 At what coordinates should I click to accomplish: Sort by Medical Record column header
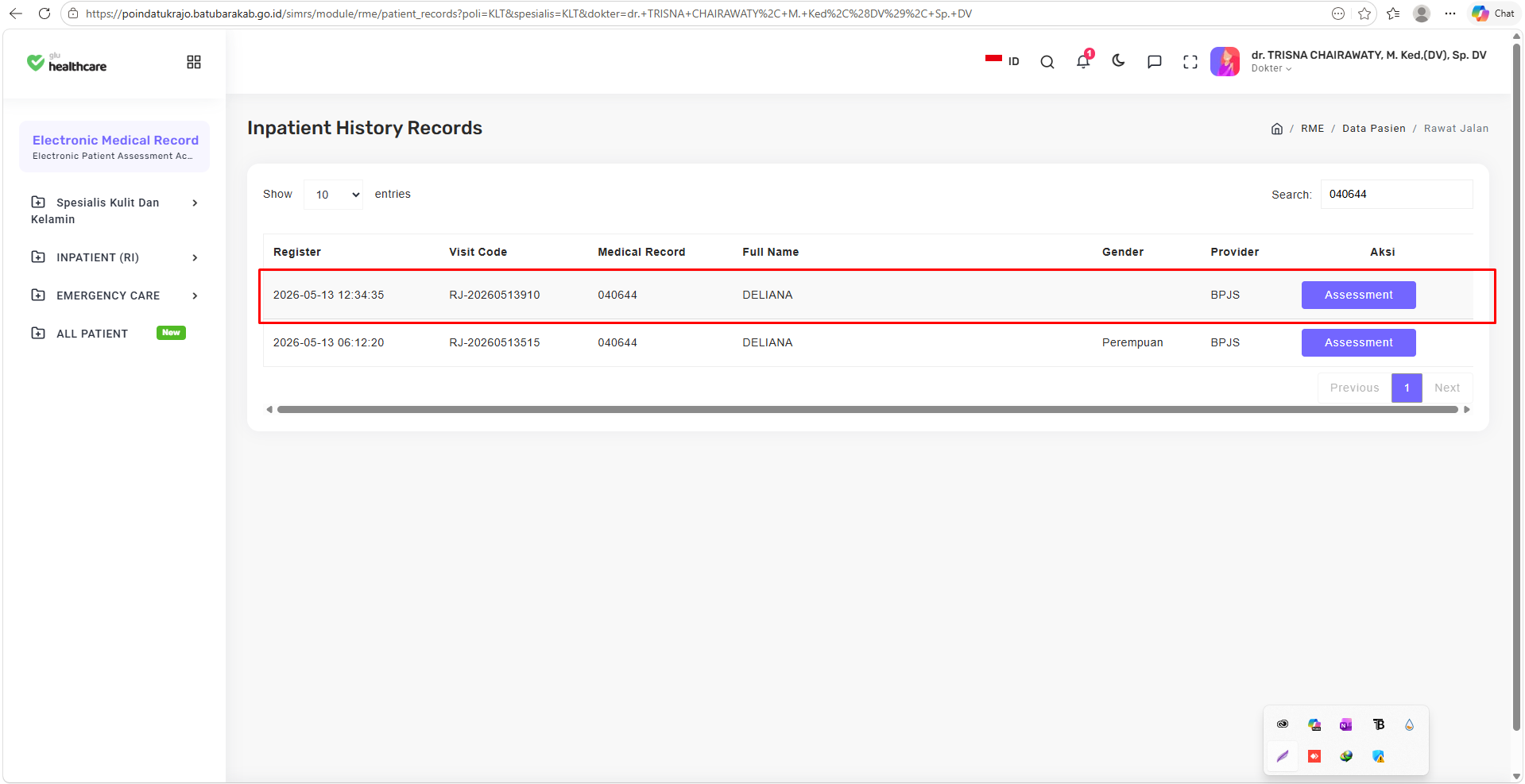(x=641, y=252)
